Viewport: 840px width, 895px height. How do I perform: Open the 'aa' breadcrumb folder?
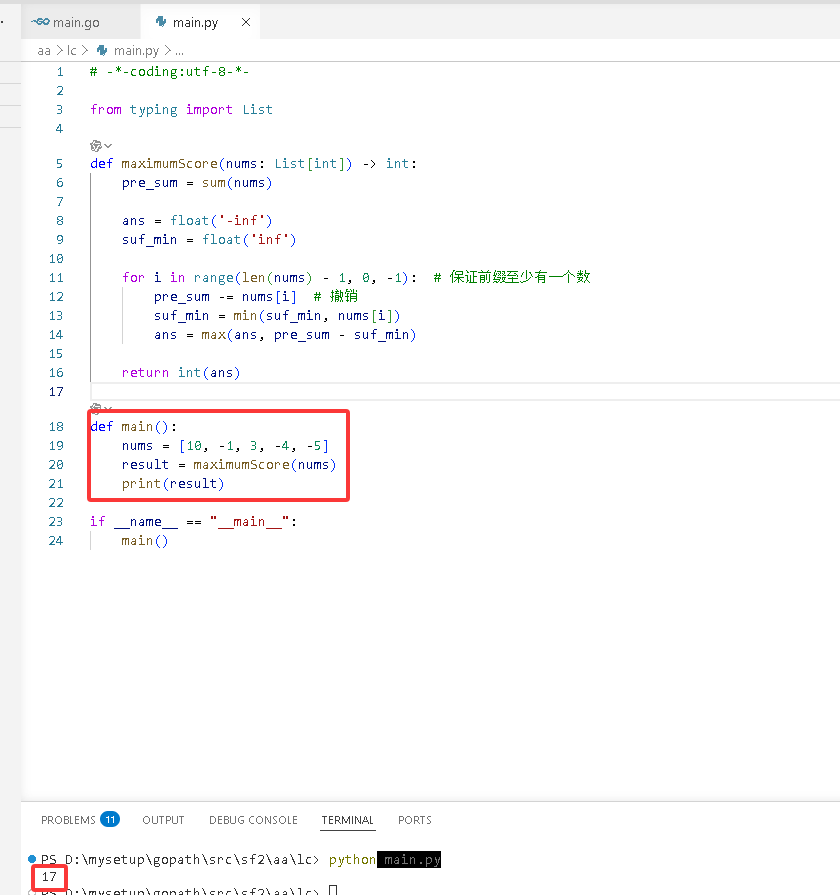44,51
